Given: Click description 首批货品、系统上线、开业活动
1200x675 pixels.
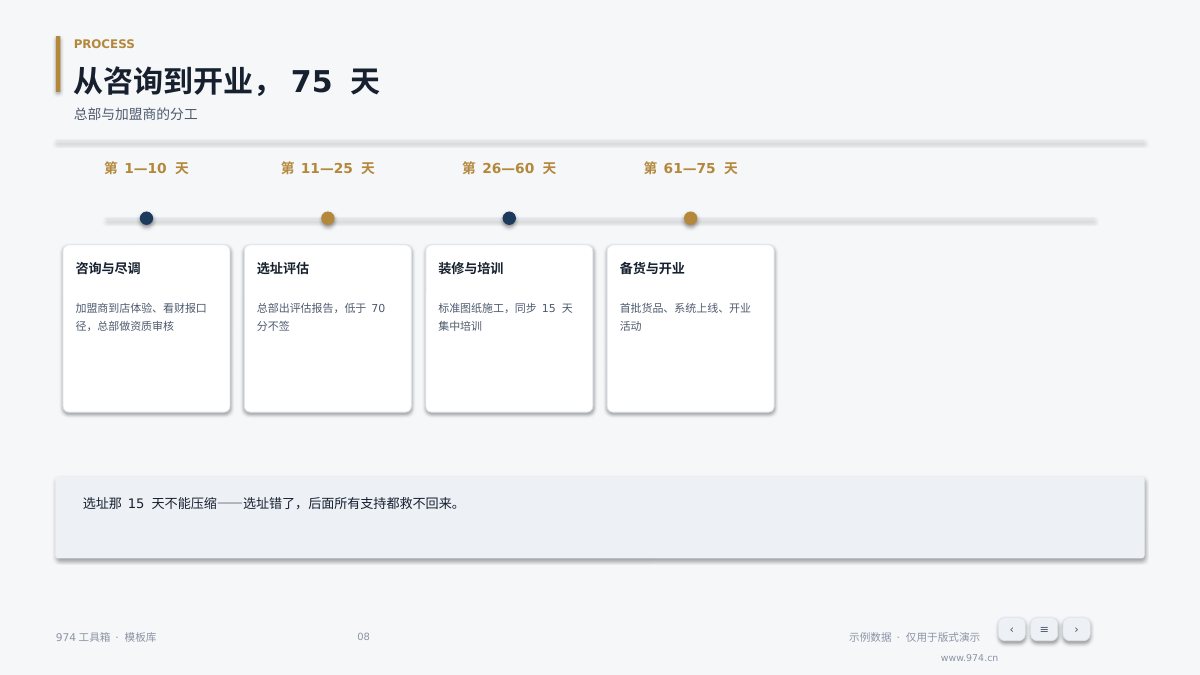Looking at the screenshot, I should coord(685,317).
